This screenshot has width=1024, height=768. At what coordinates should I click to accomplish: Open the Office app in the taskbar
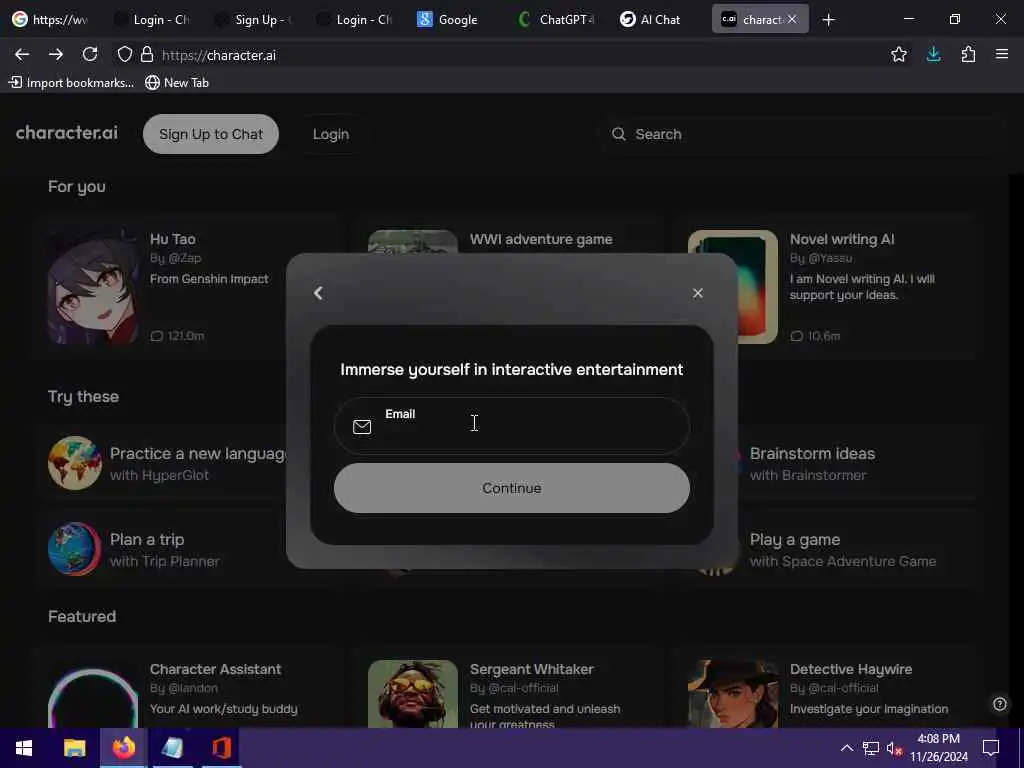click(221, 748)
